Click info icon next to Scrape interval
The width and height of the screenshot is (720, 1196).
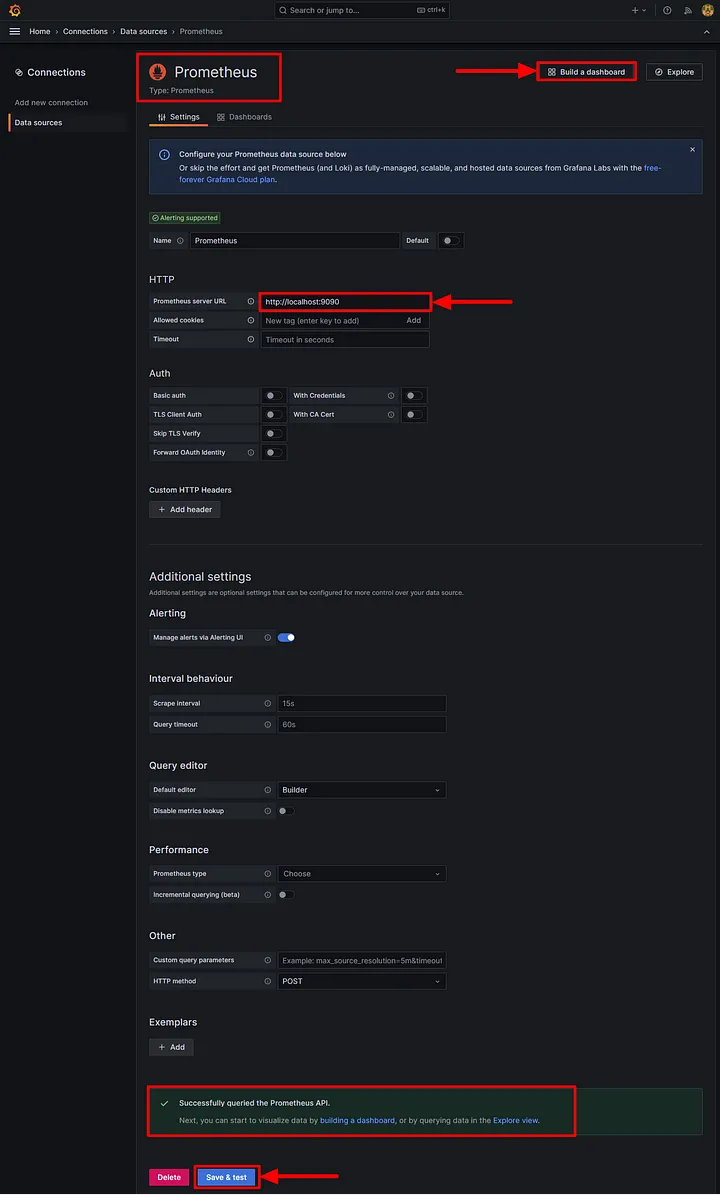click(x=267, y=703)
